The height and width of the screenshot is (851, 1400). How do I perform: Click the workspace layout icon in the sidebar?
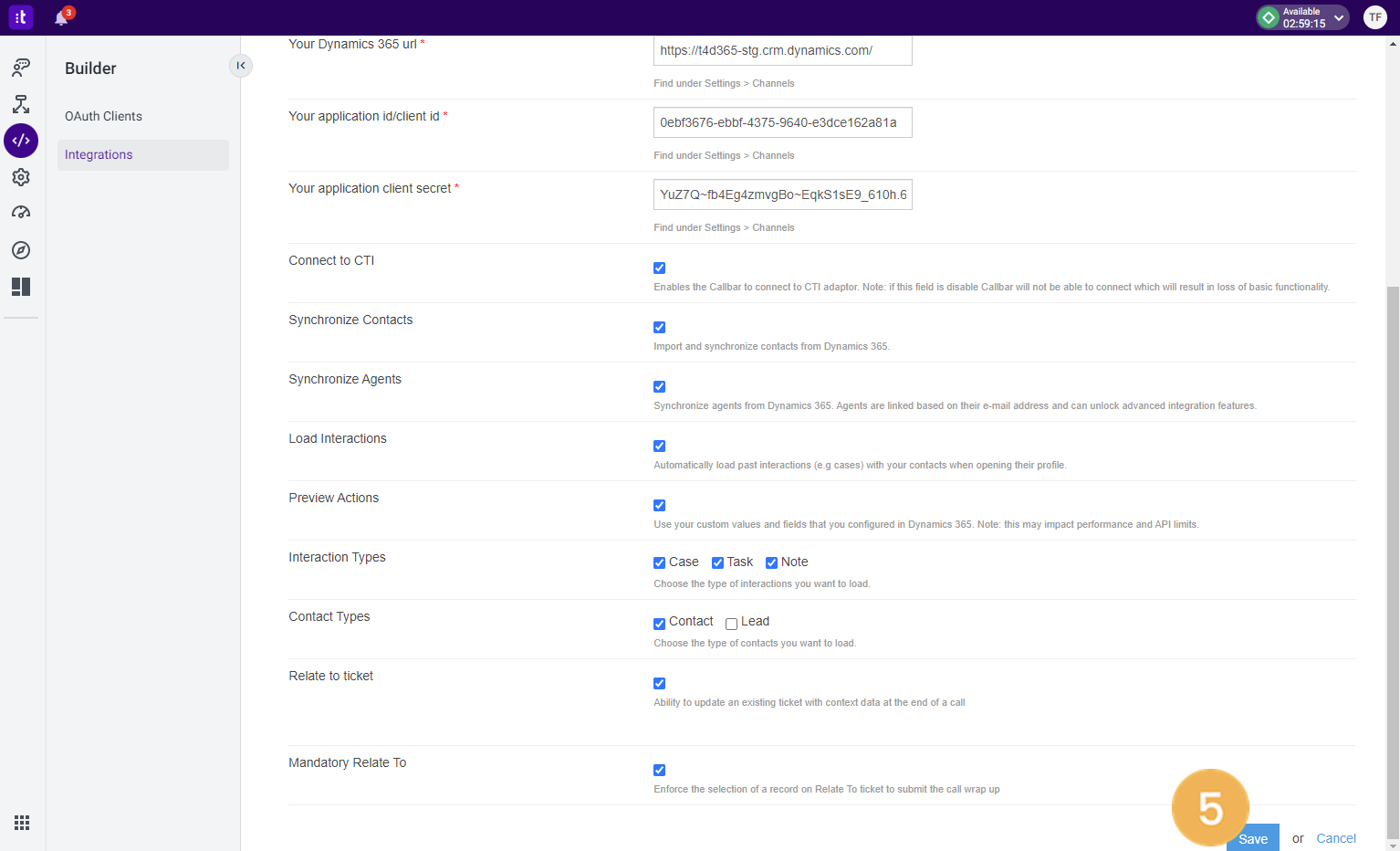coord(21,286)
